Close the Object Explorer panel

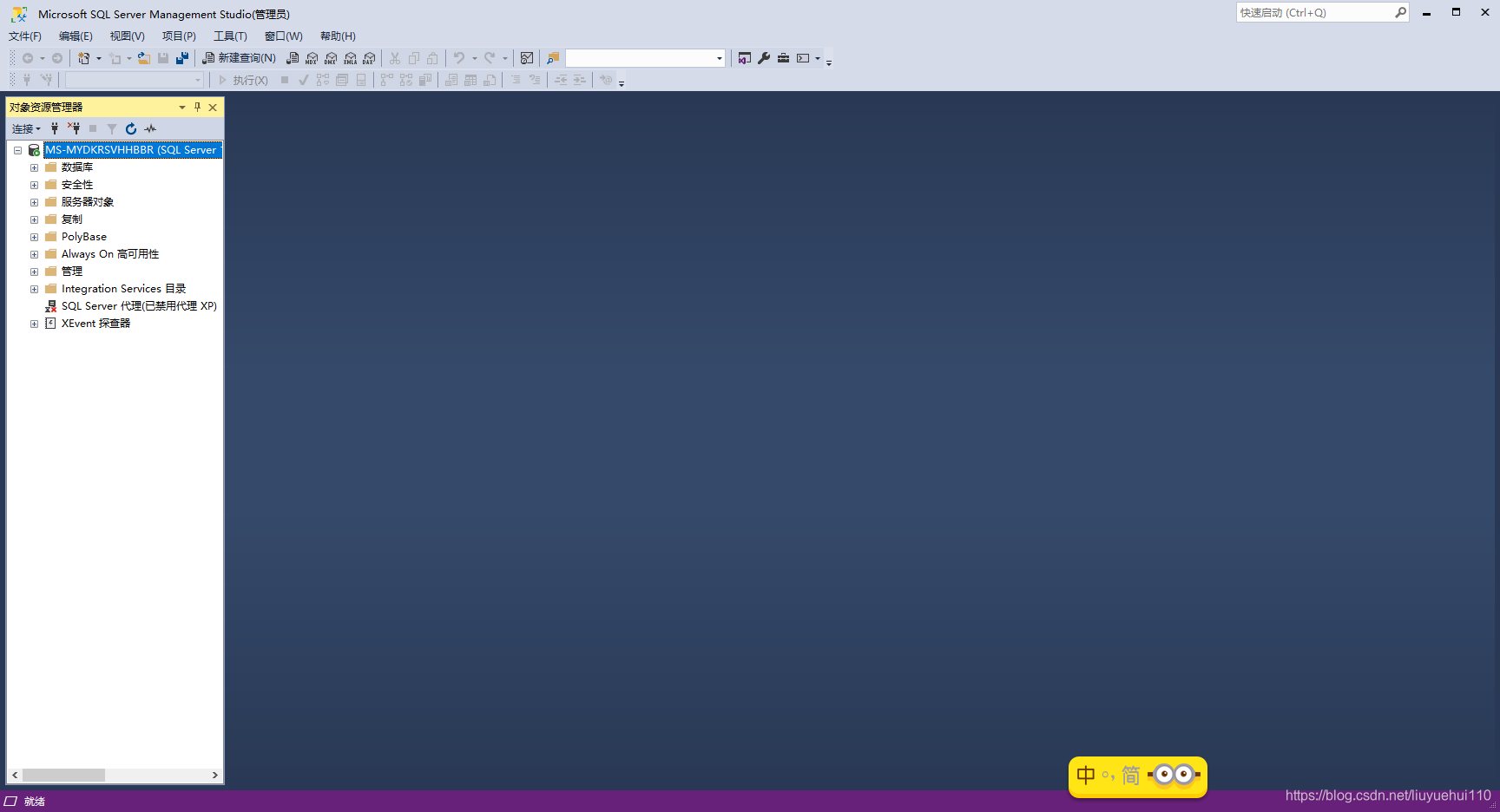(x=213, y=107)
